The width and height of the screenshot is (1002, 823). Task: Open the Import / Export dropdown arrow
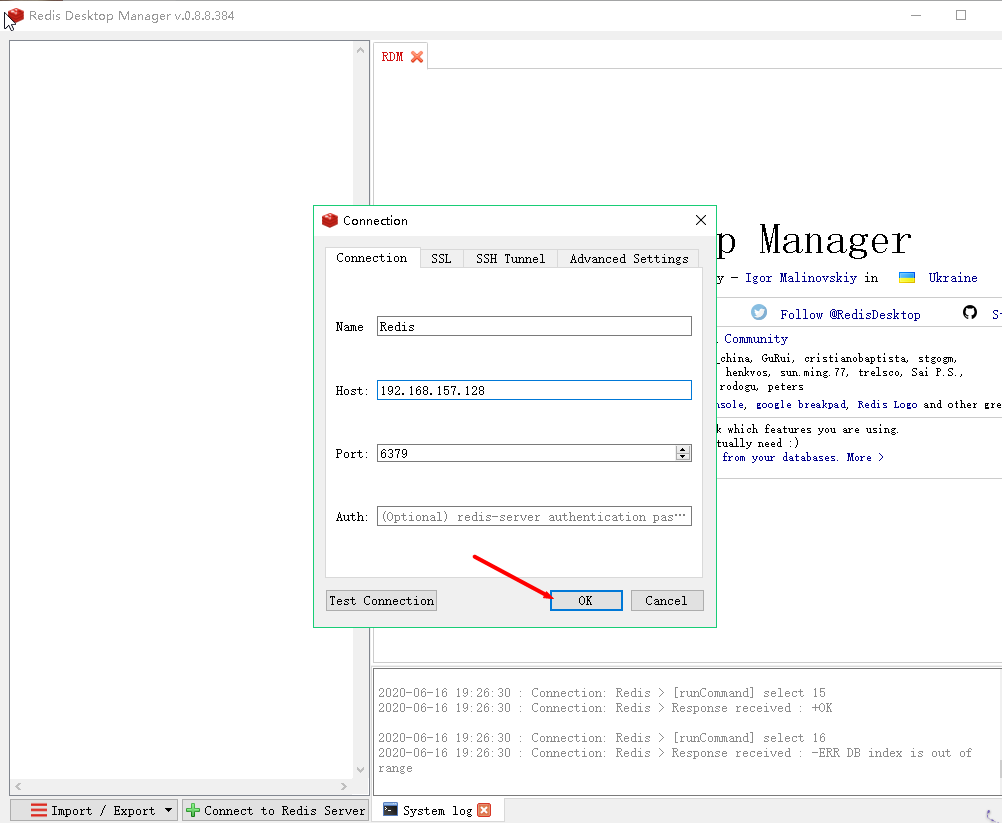tap(168, 810)
